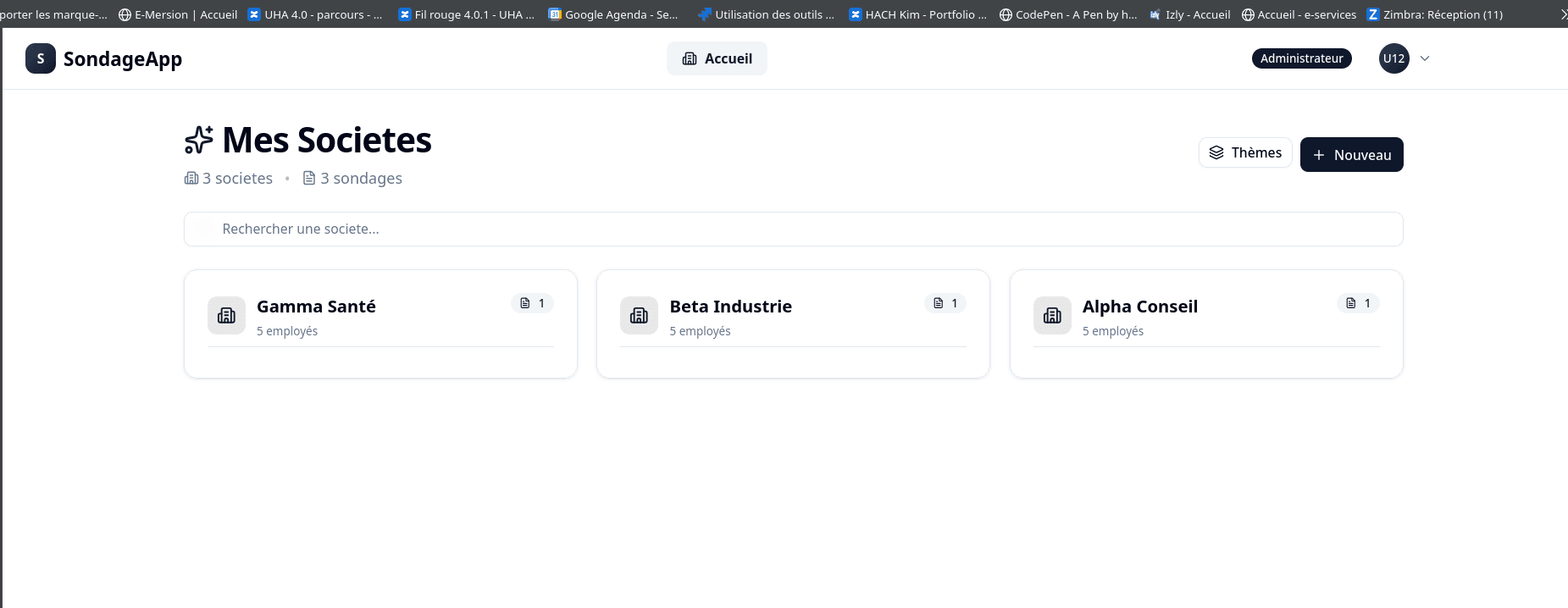Viewport: 1568px width, 608px height.
Task: Open the Gamma Santé company card title
Action: tap(316, 307)
